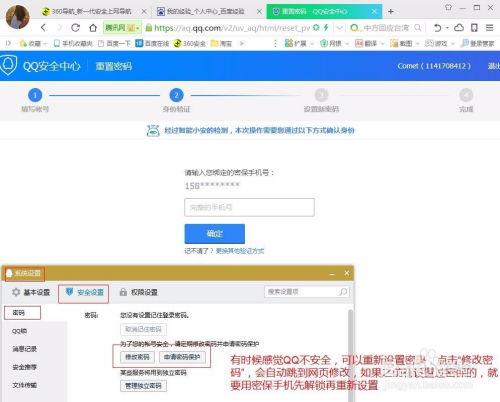
Task: Open the cloud sync icon
Action: click(459, 28)
